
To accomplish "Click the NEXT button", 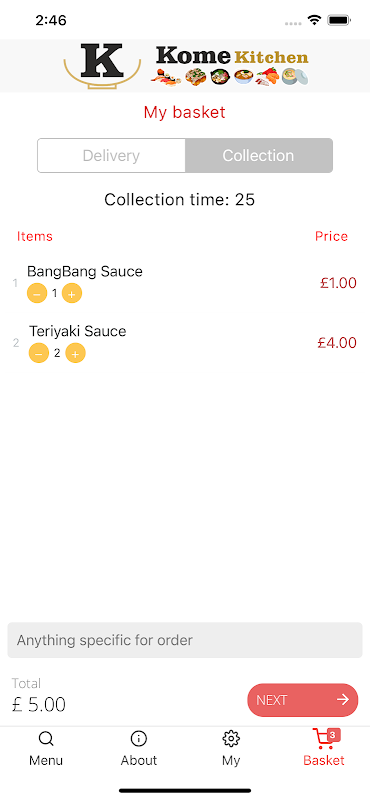I will tap(303, 700).
